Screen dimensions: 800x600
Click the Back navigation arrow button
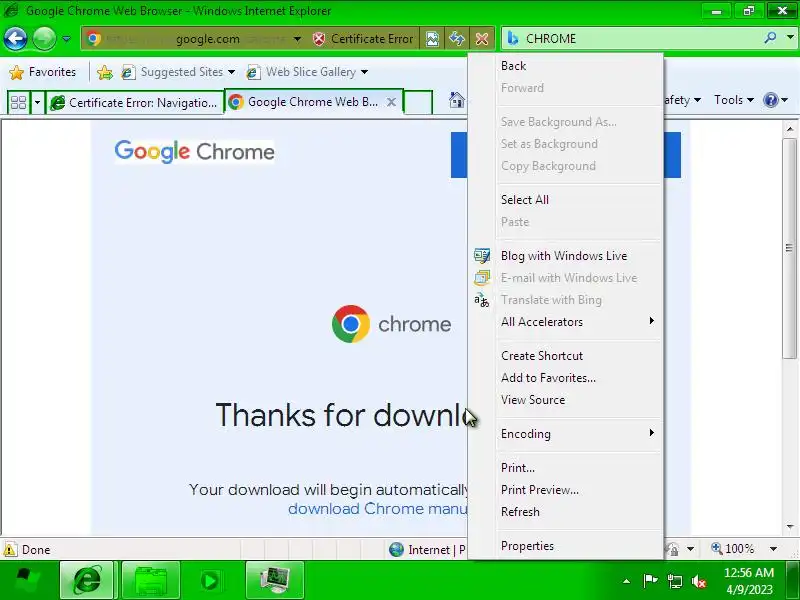coord(15,38)
